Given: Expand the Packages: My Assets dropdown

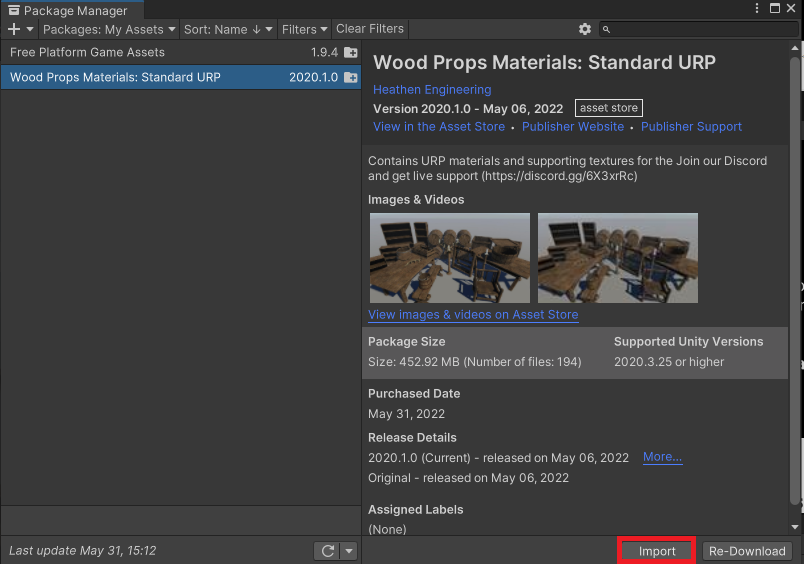Looking at the screenshot, I should 109,29.
